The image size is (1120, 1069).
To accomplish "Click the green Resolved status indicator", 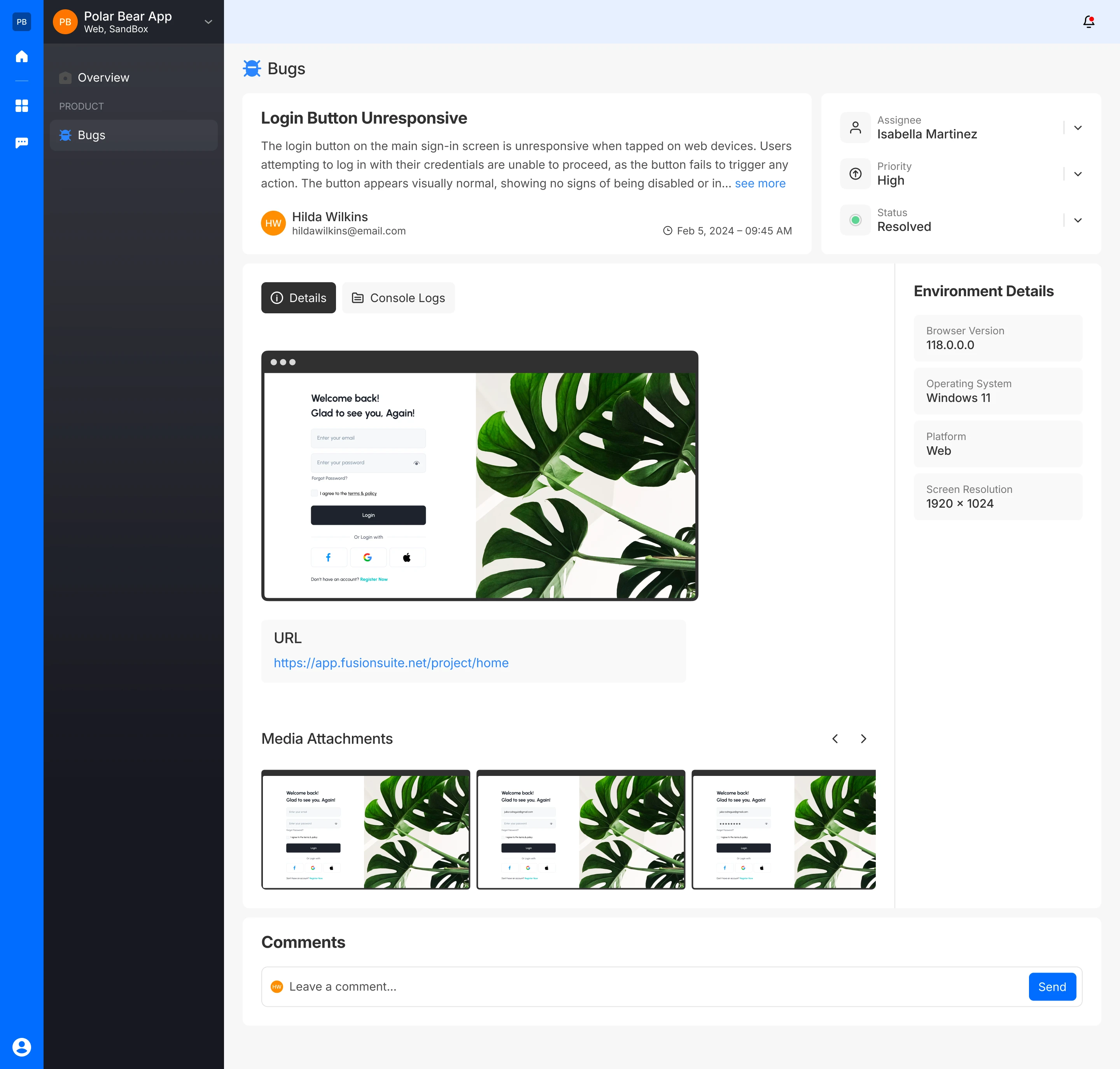I will (x=856, y=220).
